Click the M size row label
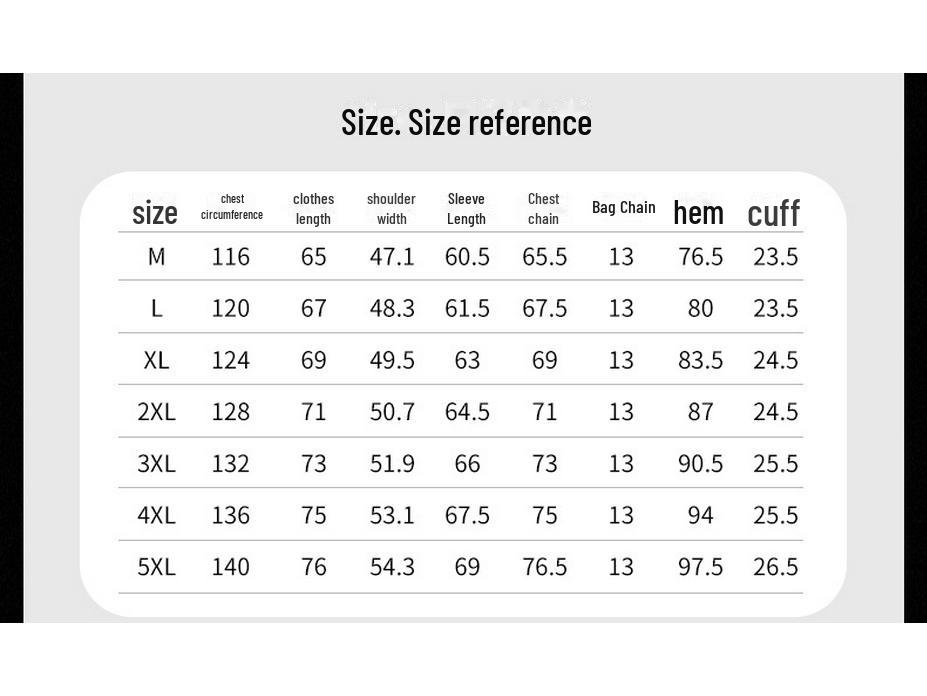The width and height of the screenshot is (927, 696). pyautogui.click(x=156, y=257)
